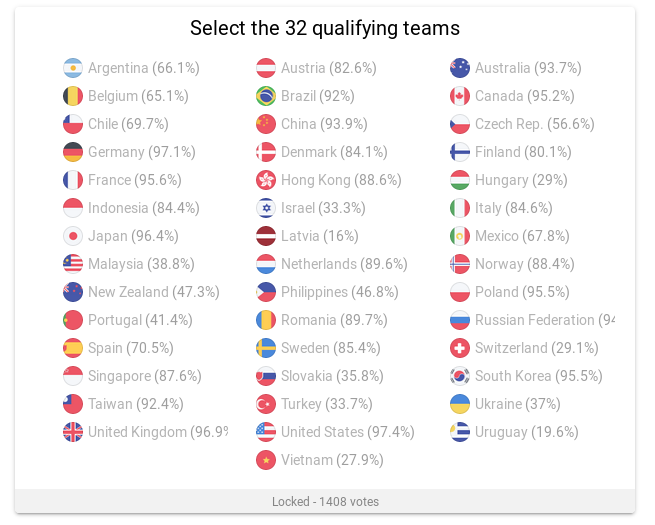Select Netherlands (89.6%) team

pyautogui.click(x=332, y=264)
